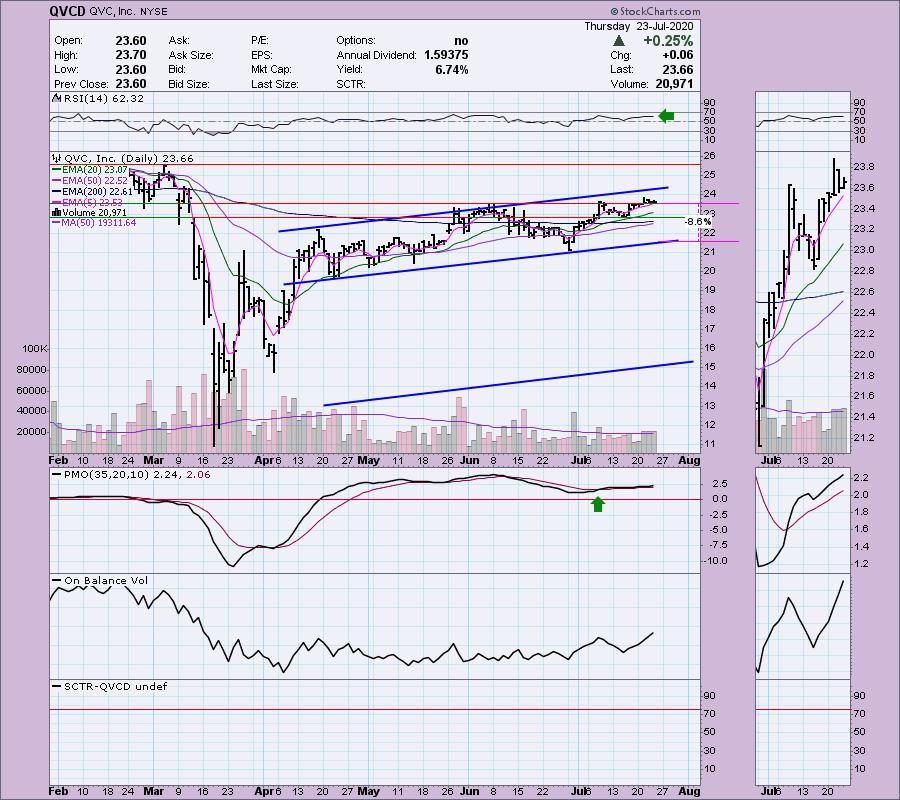Click the 23.8 price label in zoom panel
The width and height of the screenshot is (900, 800).
tap(864, 167)
